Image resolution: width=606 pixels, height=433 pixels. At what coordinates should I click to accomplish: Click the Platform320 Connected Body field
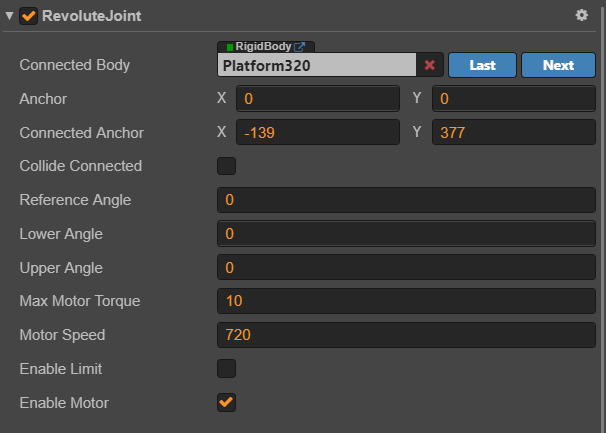(316, 65)
